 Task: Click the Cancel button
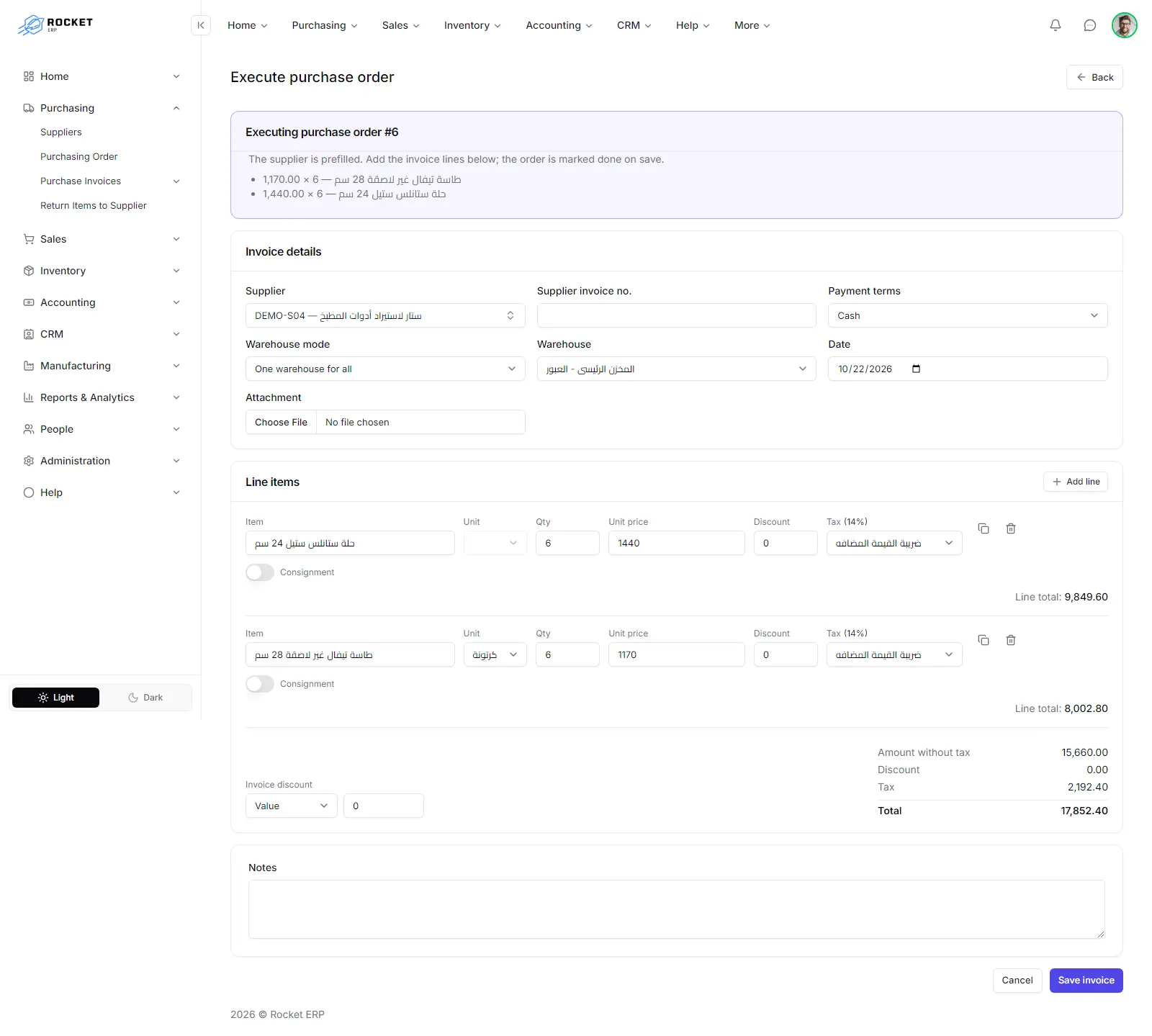(1017, 980)
